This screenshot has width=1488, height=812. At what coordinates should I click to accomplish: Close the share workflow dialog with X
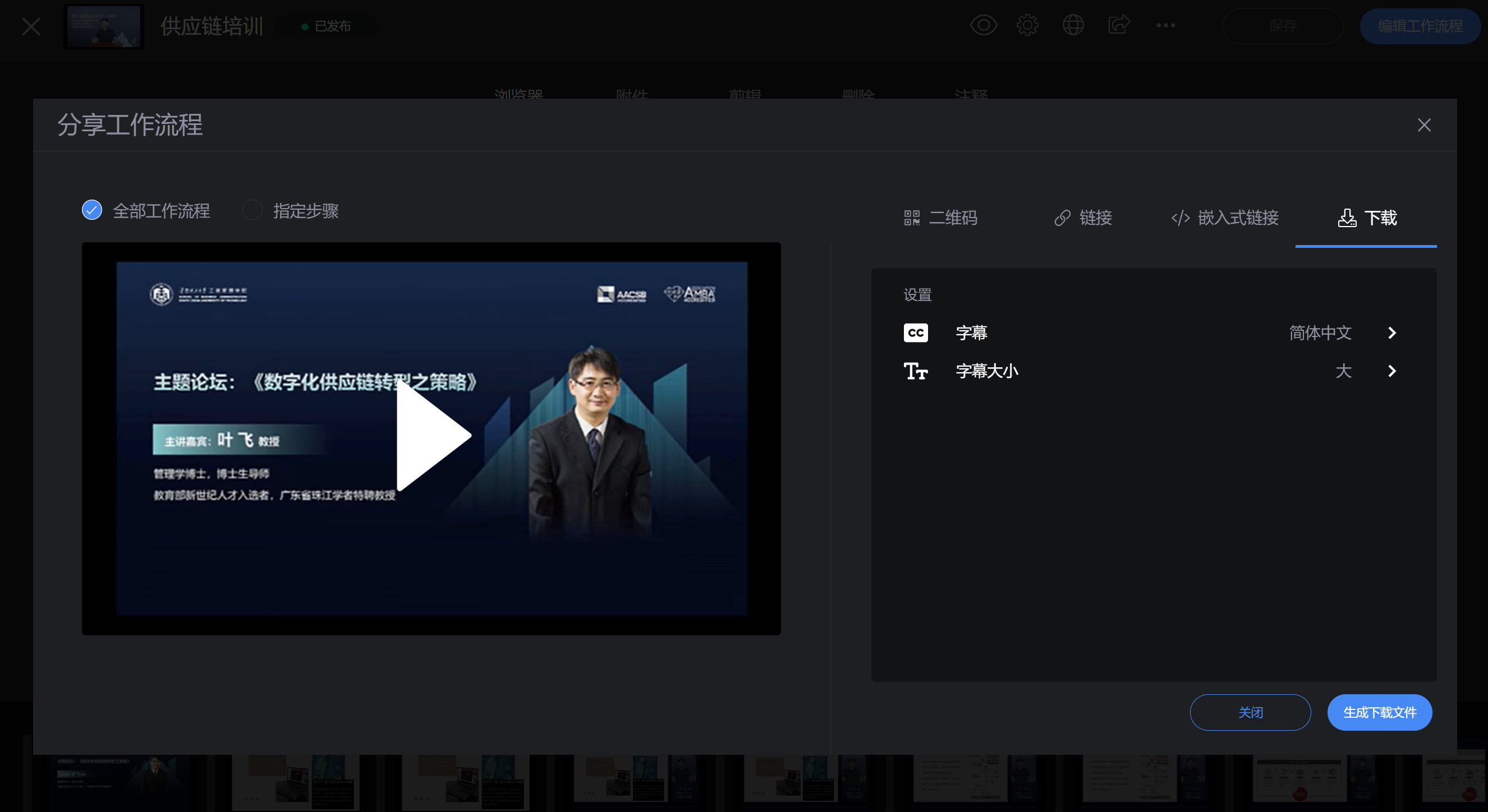pyautogui.click(x=1424, y=125)
